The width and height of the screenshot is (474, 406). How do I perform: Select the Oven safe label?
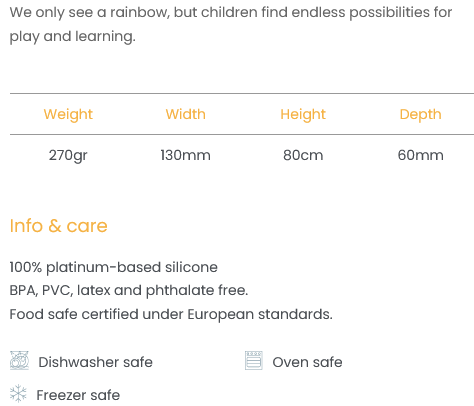tap(307, 362)
